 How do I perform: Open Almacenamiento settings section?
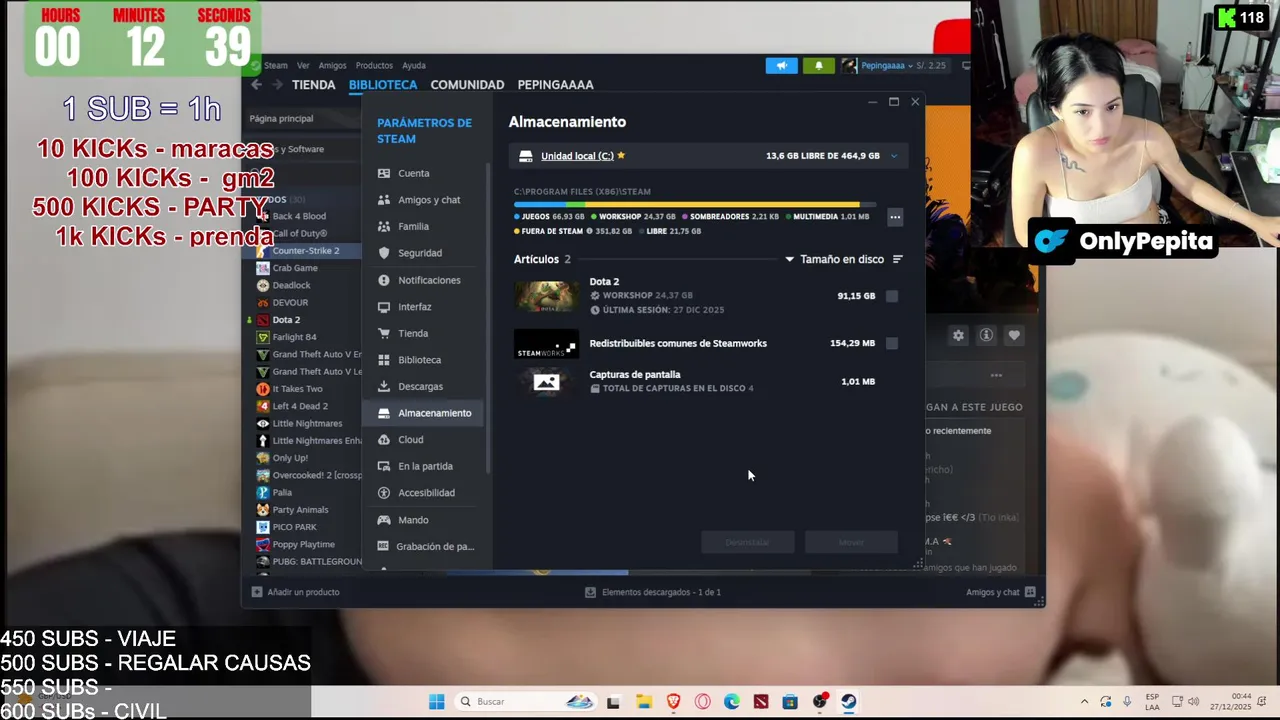pyautogui.click(x=424, y=413)
